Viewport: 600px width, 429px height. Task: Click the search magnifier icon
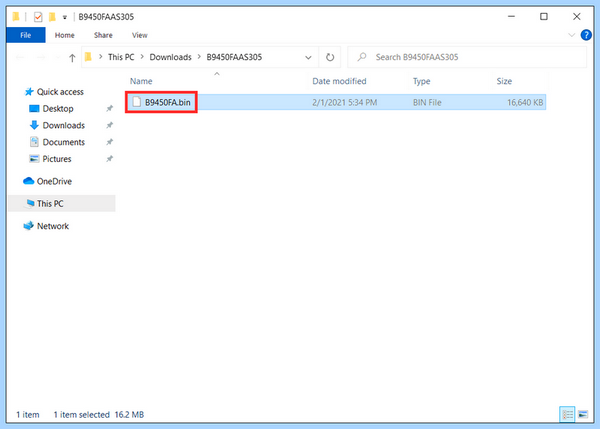click(362, 57)
